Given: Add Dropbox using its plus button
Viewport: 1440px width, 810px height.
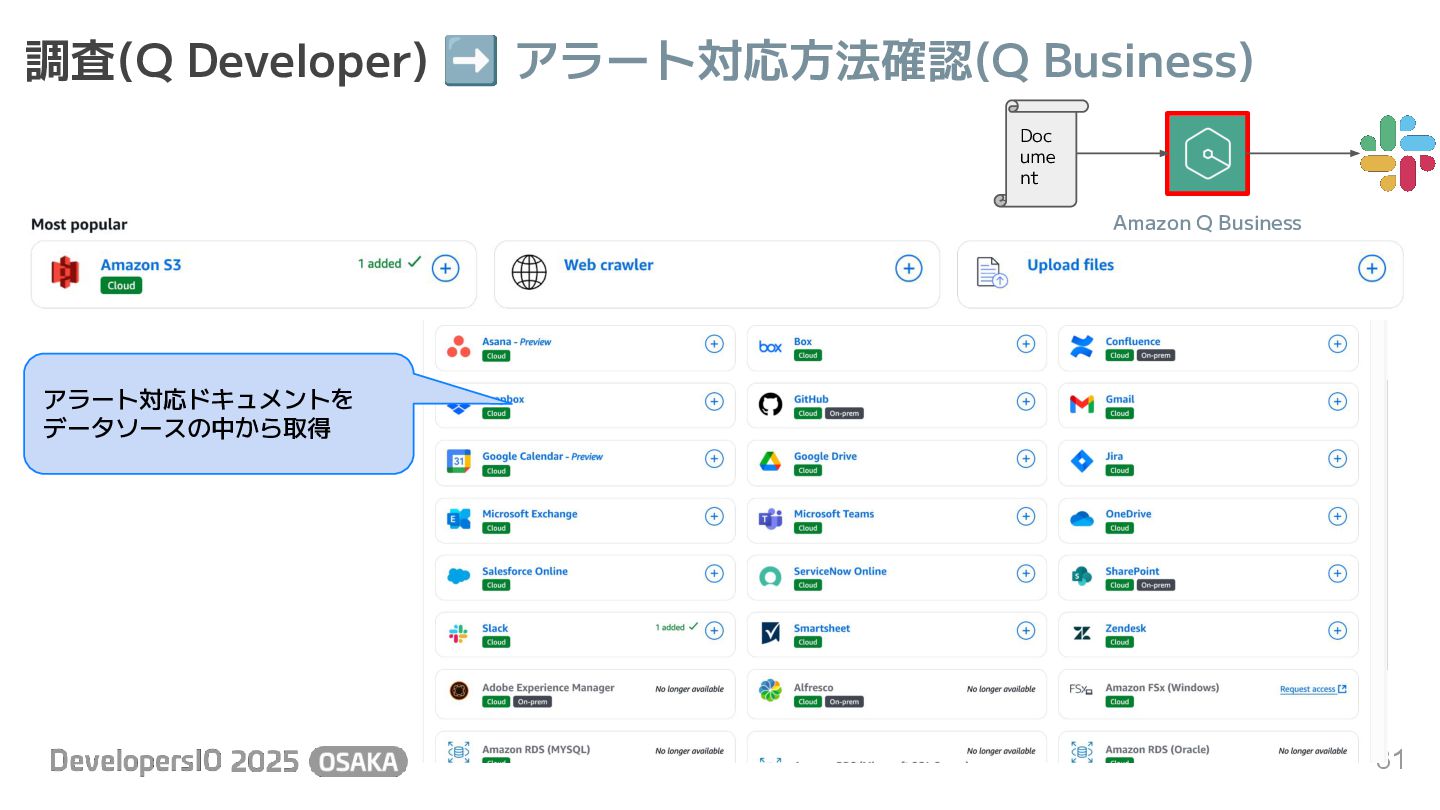Looking at the screenshot, I should point(714,401).
